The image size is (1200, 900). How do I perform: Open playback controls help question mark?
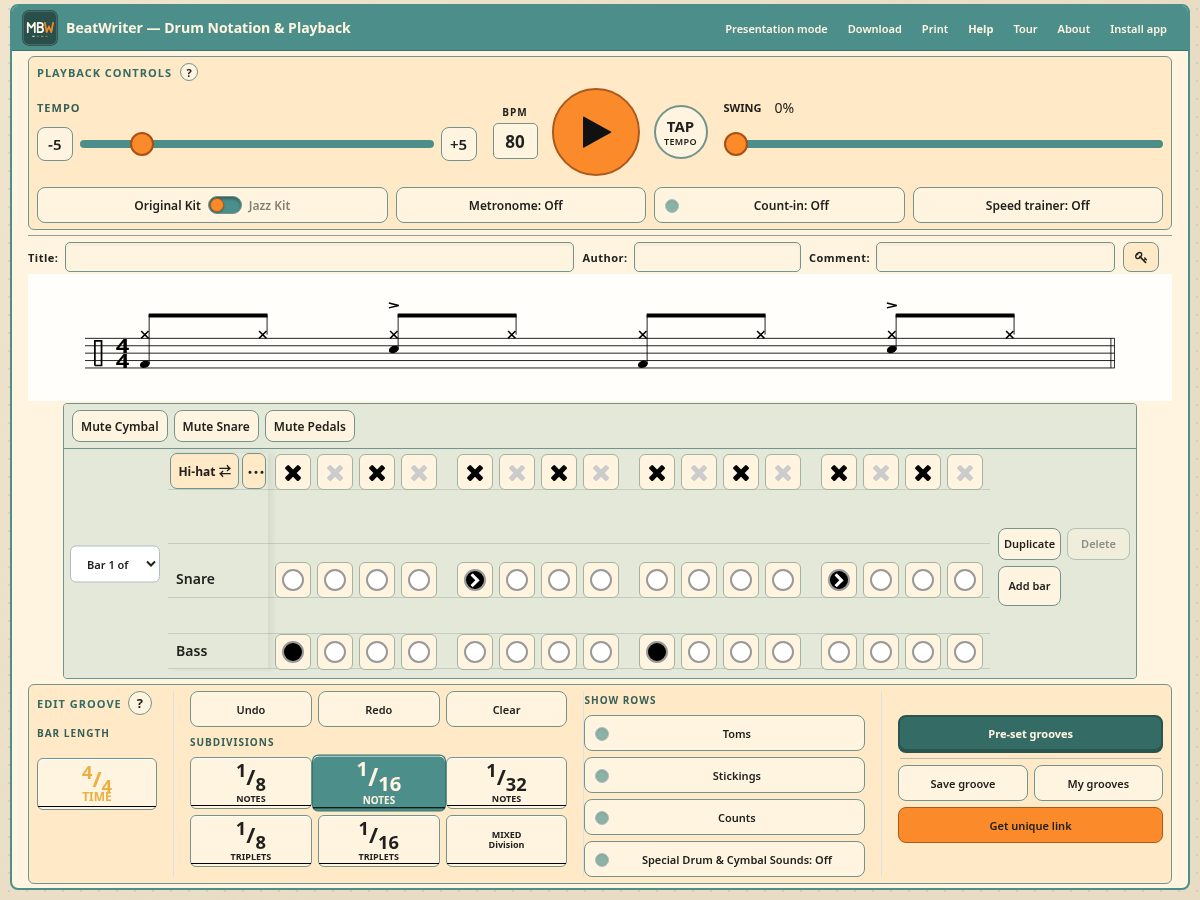(x=189, y=72)
